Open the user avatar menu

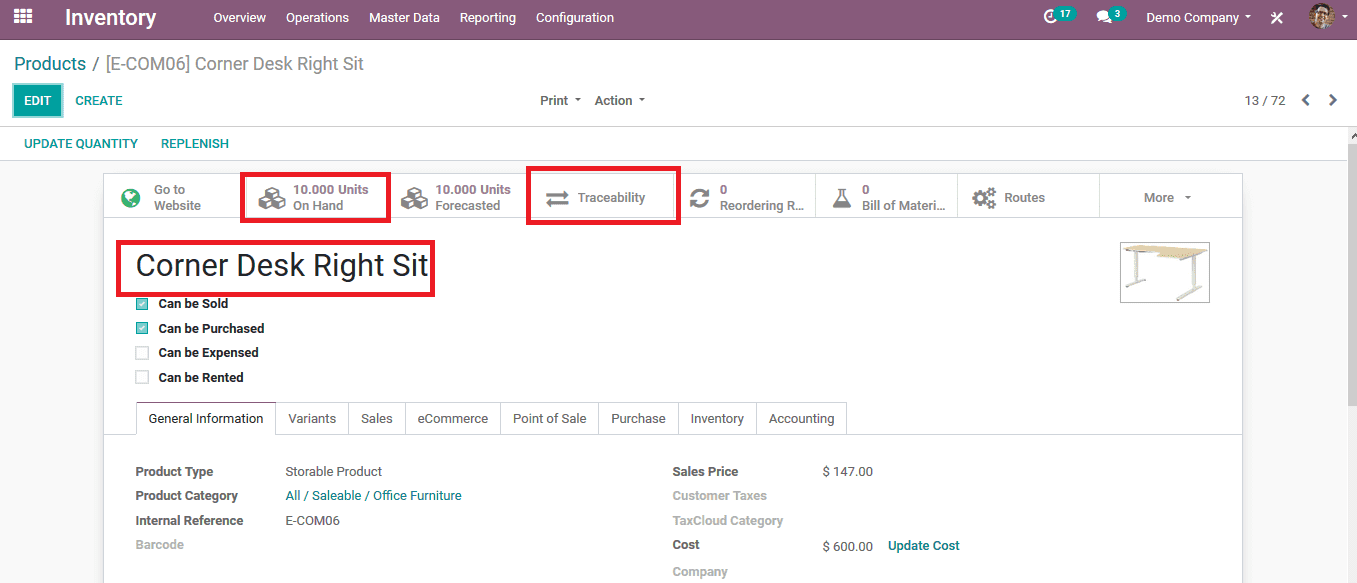tap(1328, 16)
